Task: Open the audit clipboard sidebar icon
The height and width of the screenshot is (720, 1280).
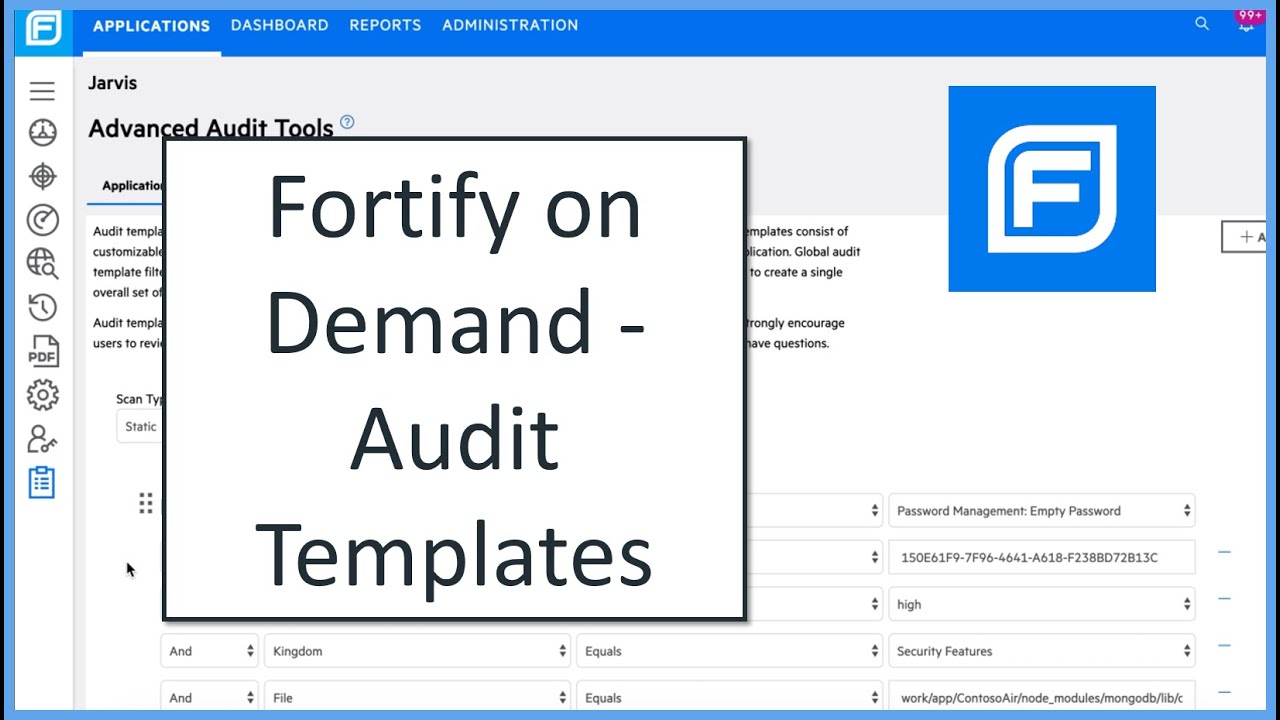Action: pos(42,483)
